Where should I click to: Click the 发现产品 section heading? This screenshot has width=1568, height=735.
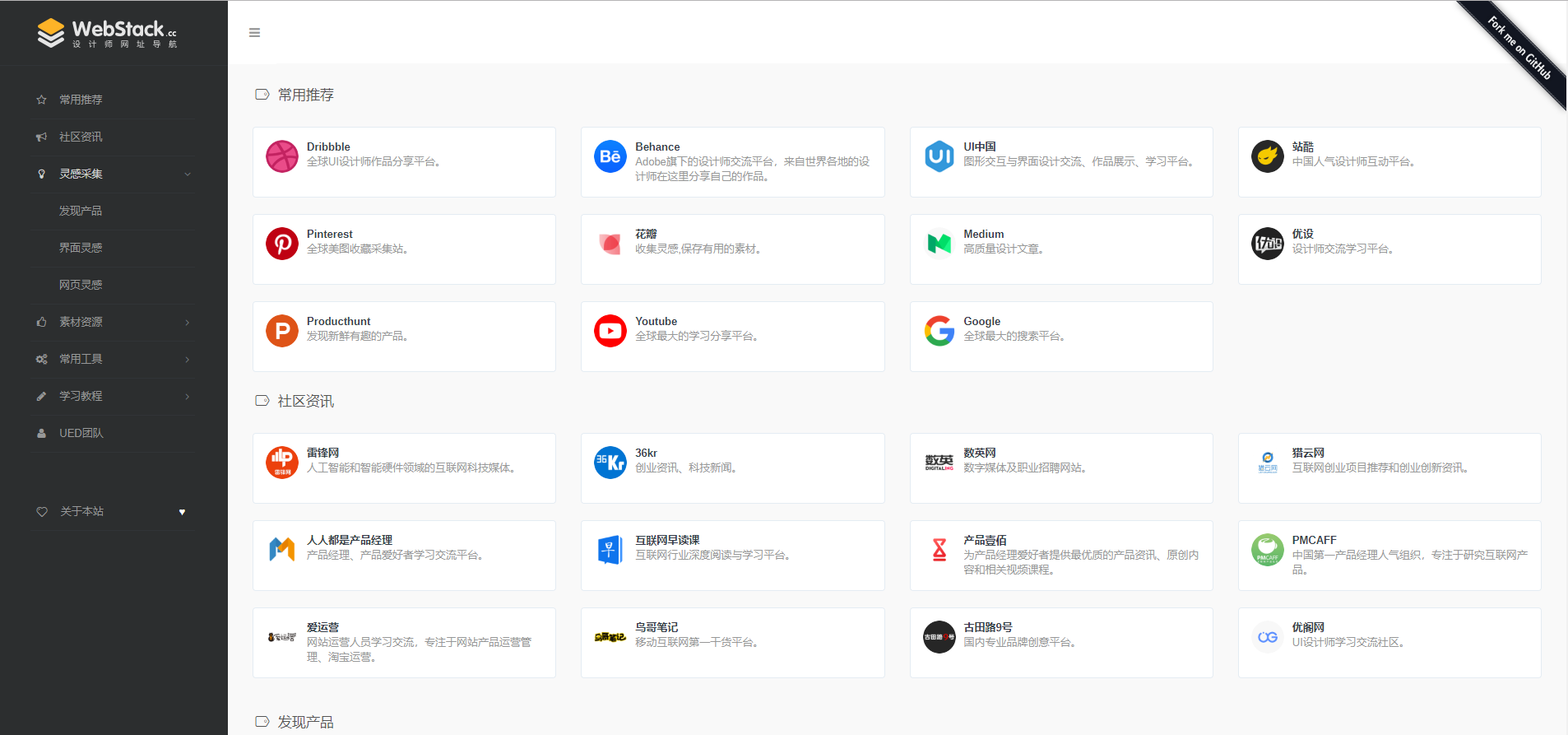pos(305,722)
